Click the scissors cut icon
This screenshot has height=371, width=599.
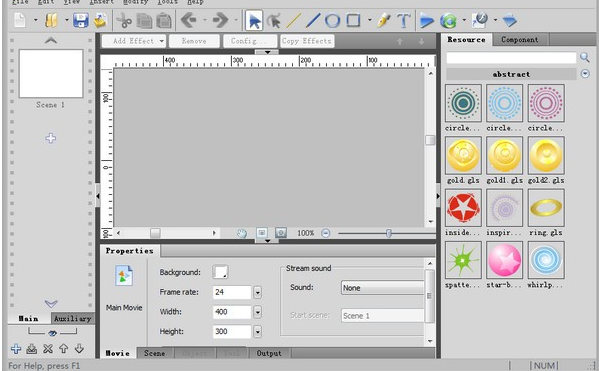pyautogui.click(x=124, y=20)
